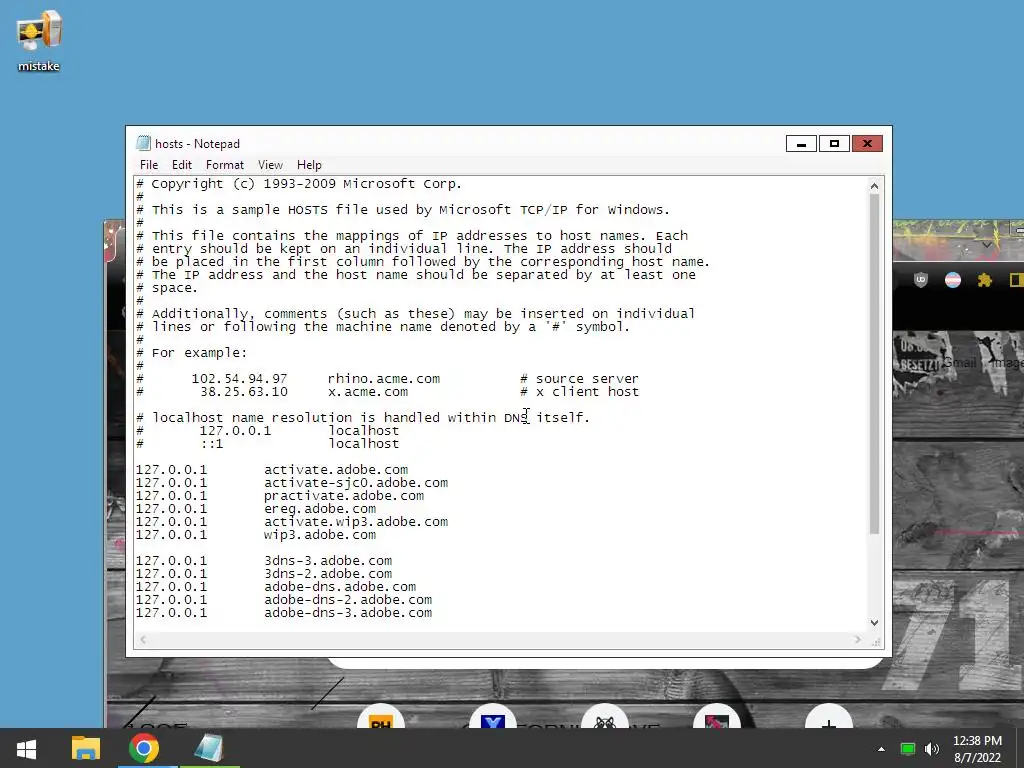
Task: Show hidden system tray icons
Action: [x=881, y=749]
